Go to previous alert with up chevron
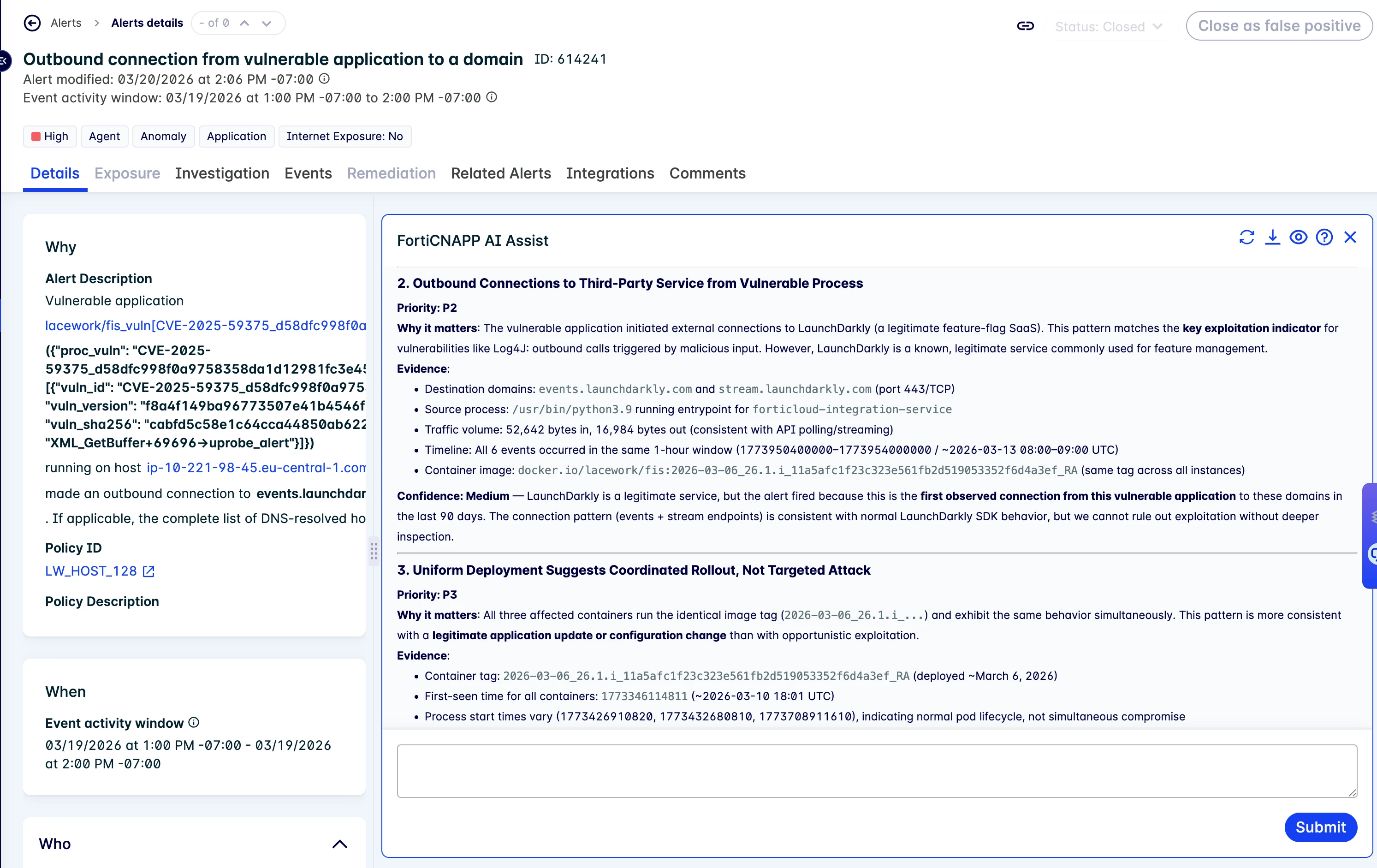Screen dimensions: 1377x868 click(x=244, y=23)
